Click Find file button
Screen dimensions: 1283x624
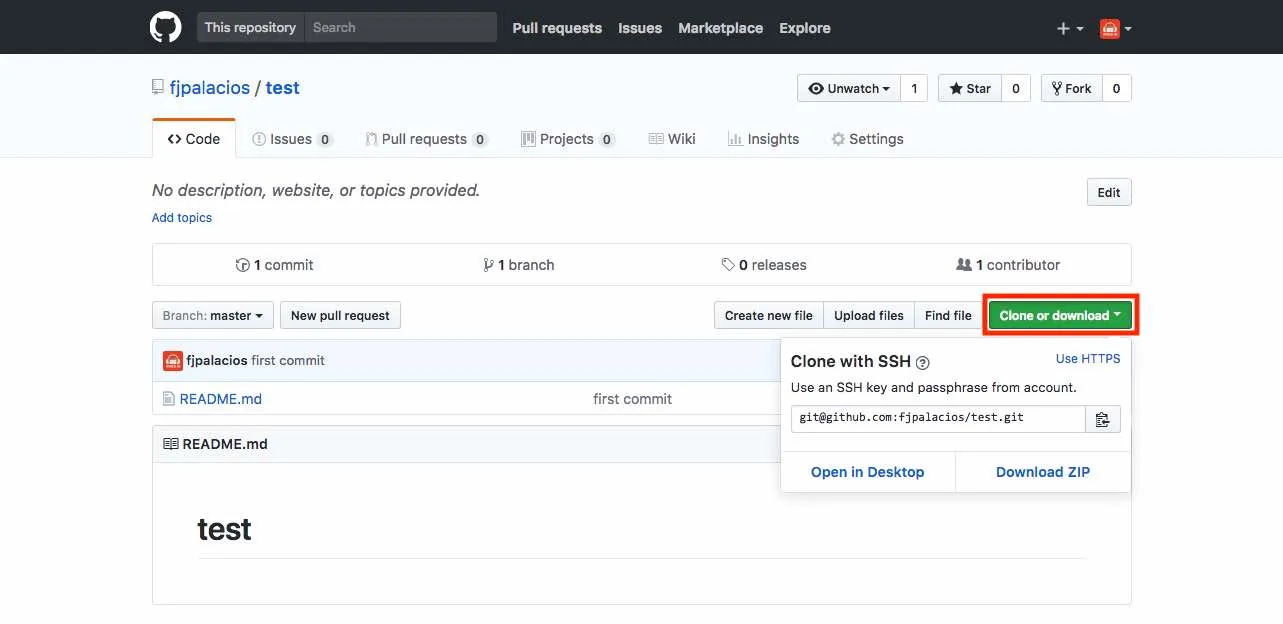point(948,315)
